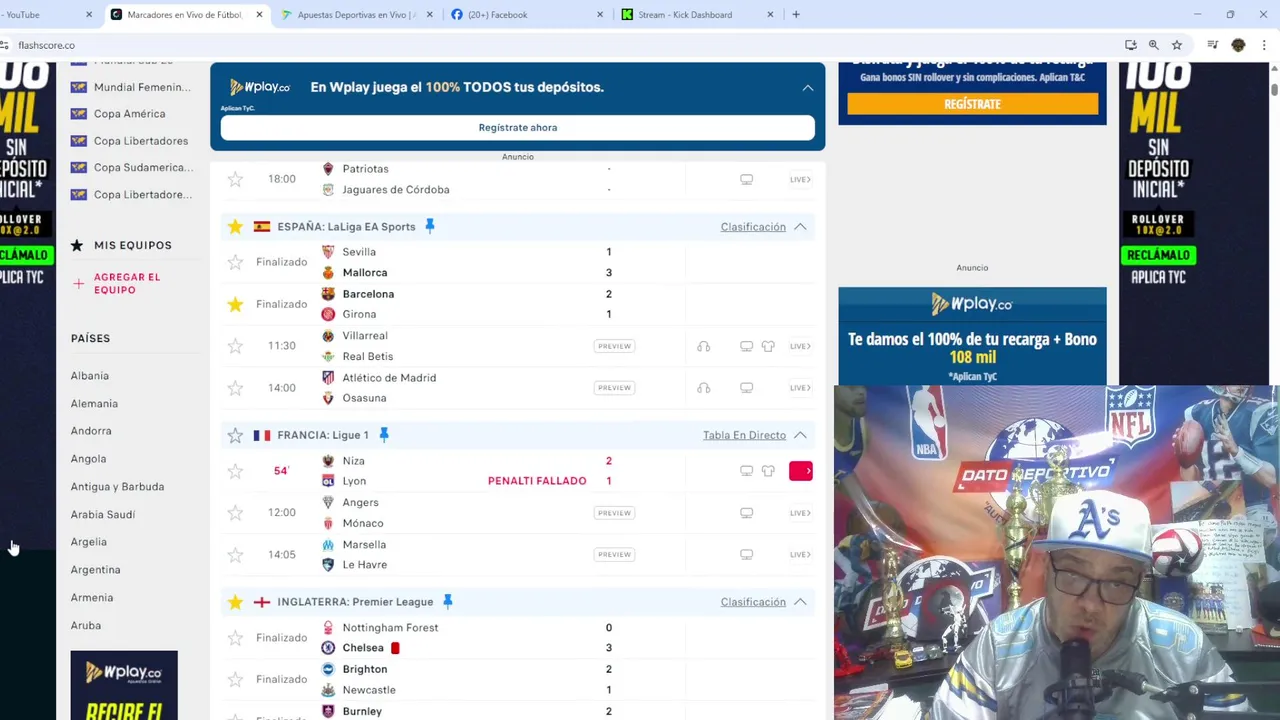Star the Brighton vs Newcastle match
1280x720 pixels.
[235, 680]
